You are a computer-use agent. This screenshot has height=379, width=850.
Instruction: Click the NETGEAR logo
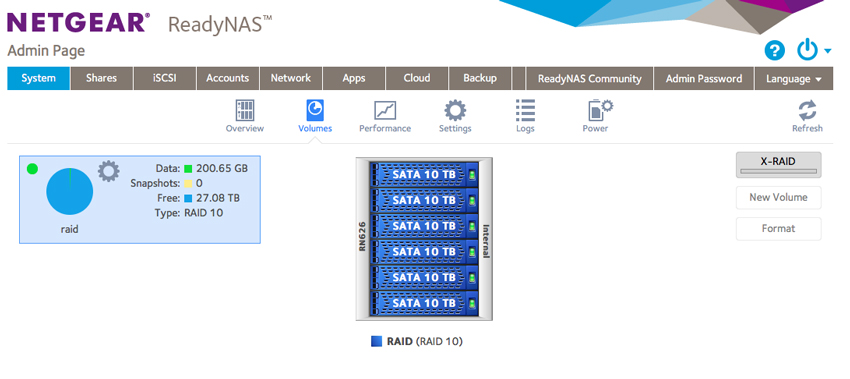click(x=79, y=23)
